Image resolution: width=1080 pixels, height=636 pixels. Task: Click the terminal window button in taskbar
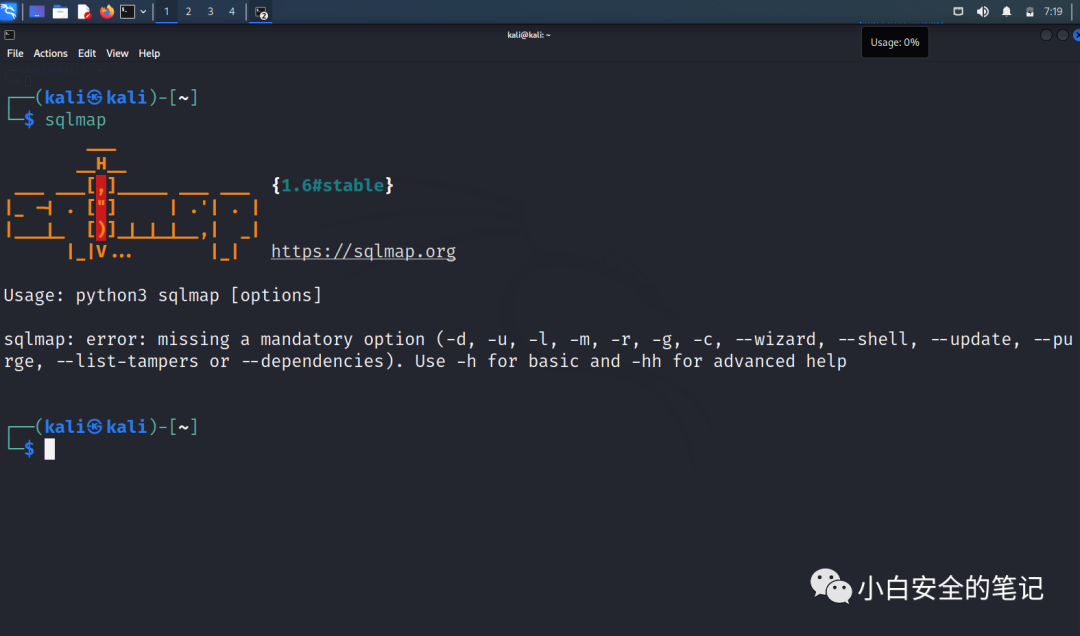click(x=261, y=12)
